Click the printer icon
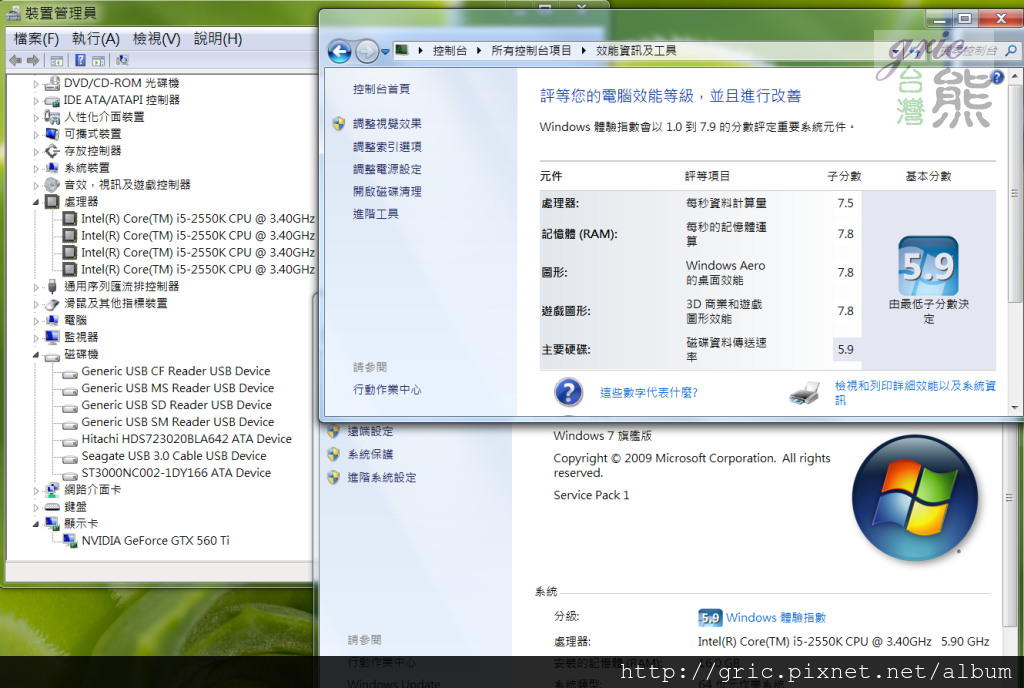Viewport: 1024px width, 688px height. tap(805, 392)
